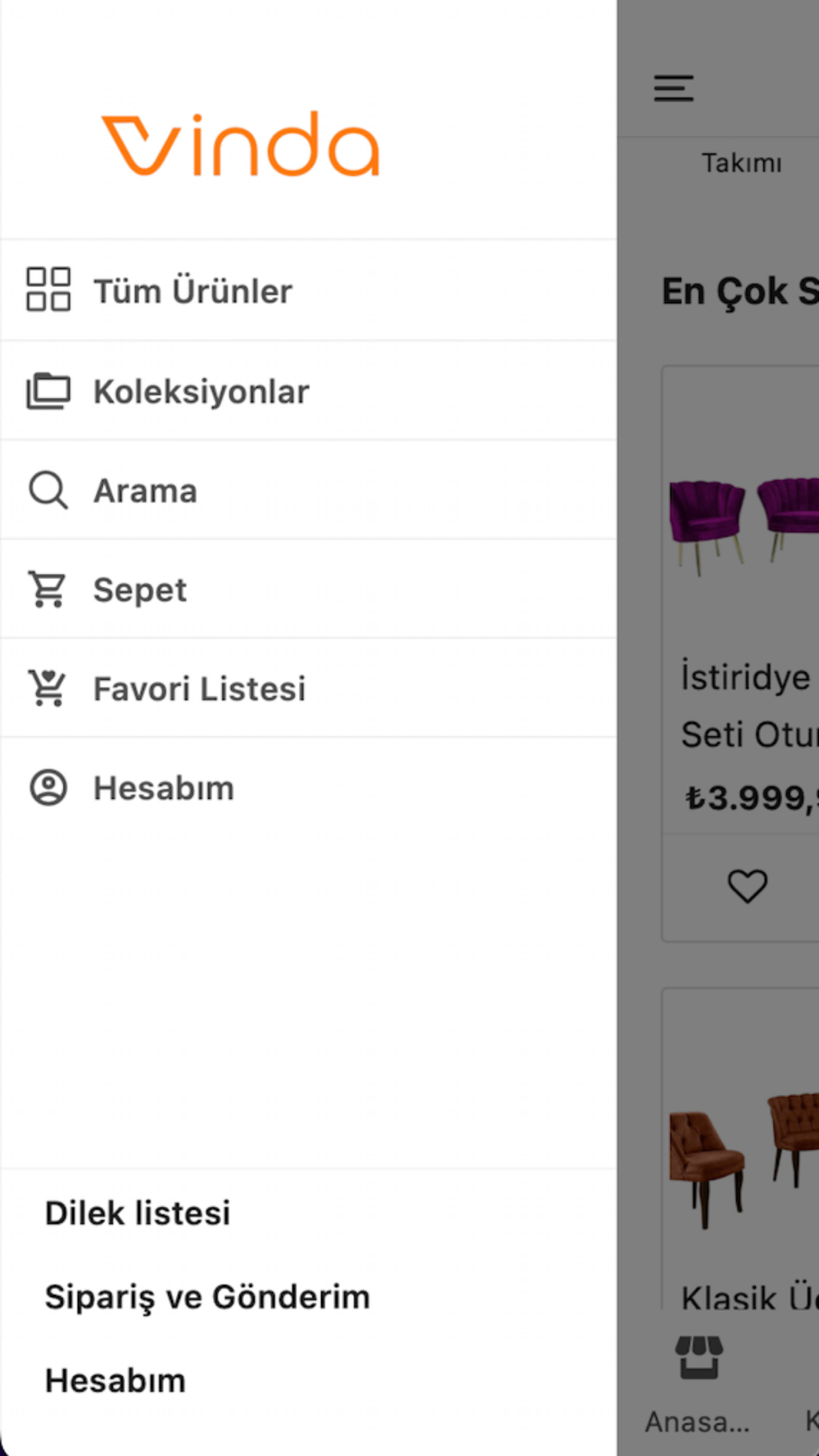Open Sepet menu entry
The image size is (819, 1456).
pyautogui.click(x=140, y=590)
